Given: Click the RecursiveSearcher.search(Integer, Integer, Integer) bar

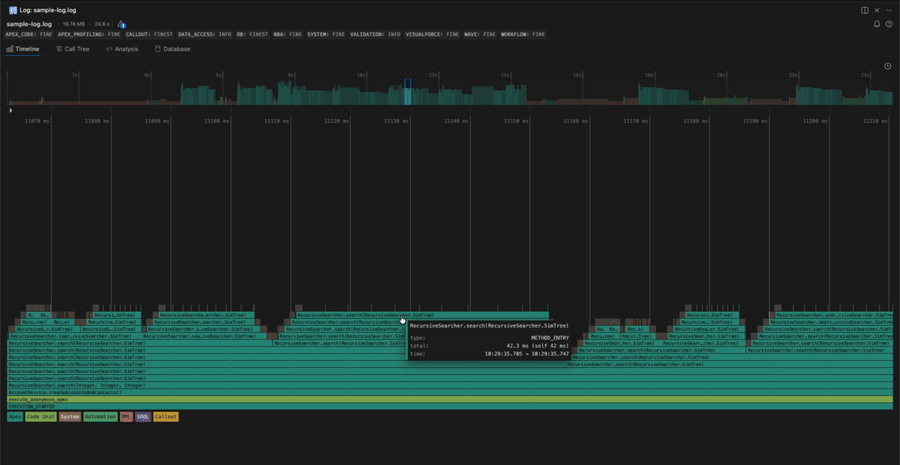Looking at the screenshot, I should [x=450, y=385].
